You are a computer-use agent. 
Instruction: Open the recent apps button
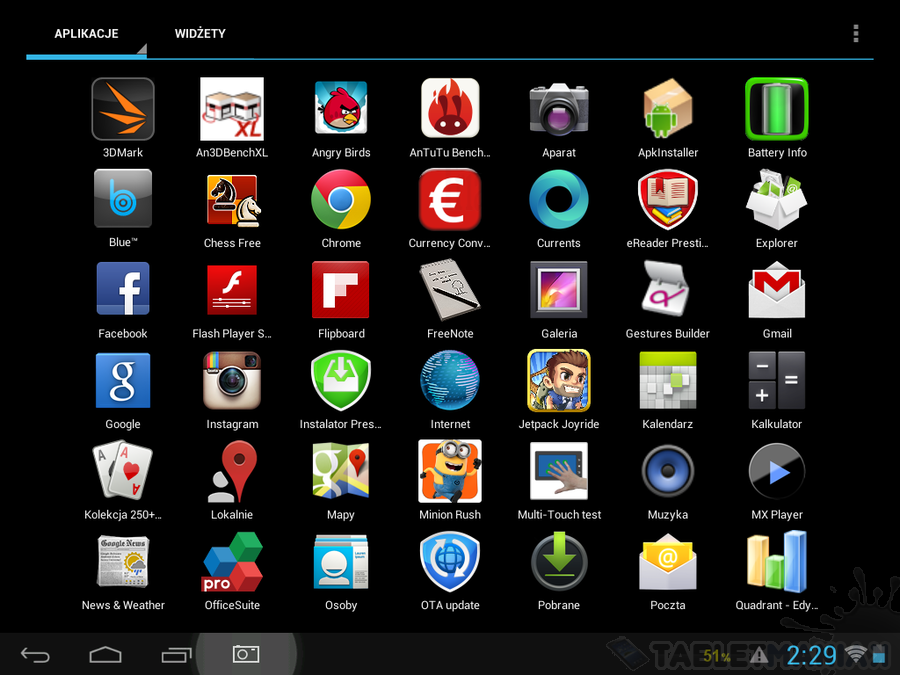click(x=176, y=654)
